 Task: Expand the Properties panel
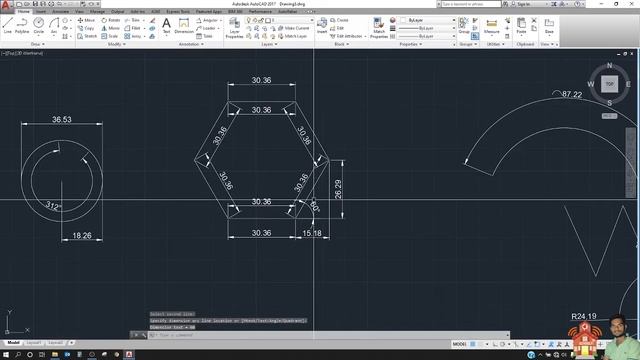click(x=411, y=44)
